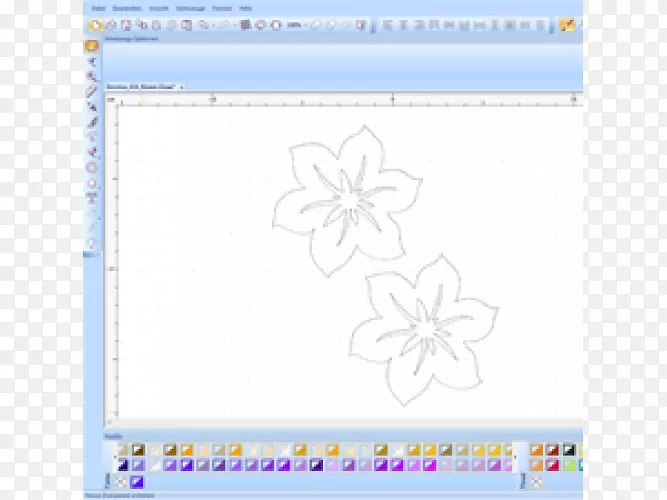Select the circle shape tool in left toolbar
The height and width of the screenshot is (500, 667).
click(x=92, y=167)
